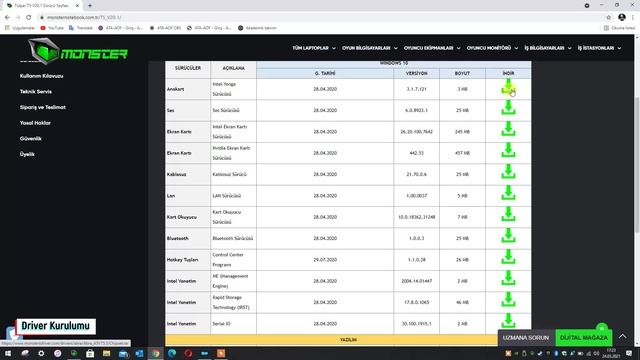Download the Bluetooth driver
The image size is (640, 360).
point(508,236)
